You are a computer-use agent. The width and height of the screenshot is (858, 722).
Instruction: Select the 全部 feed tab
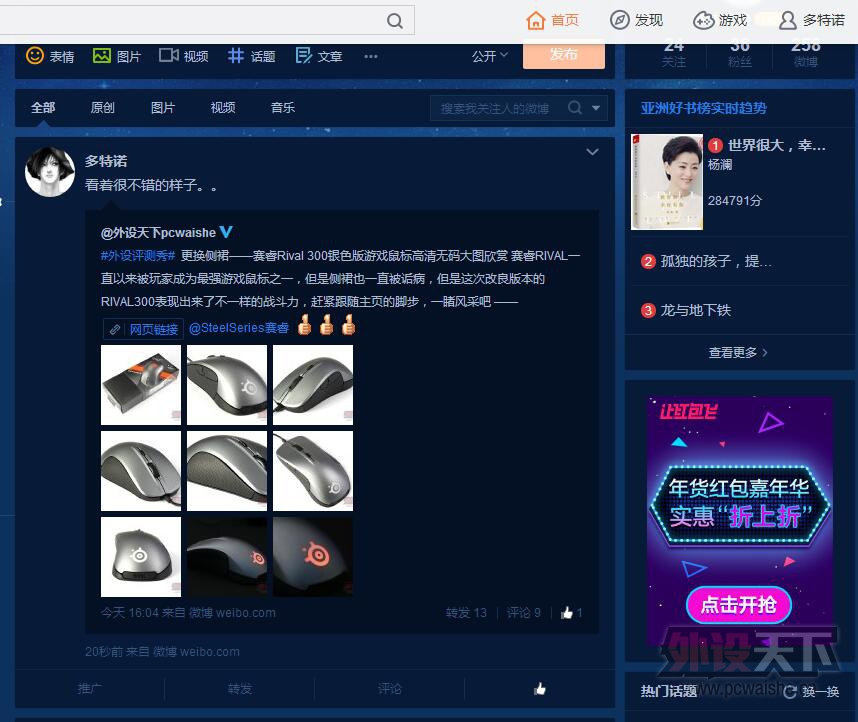43,107
